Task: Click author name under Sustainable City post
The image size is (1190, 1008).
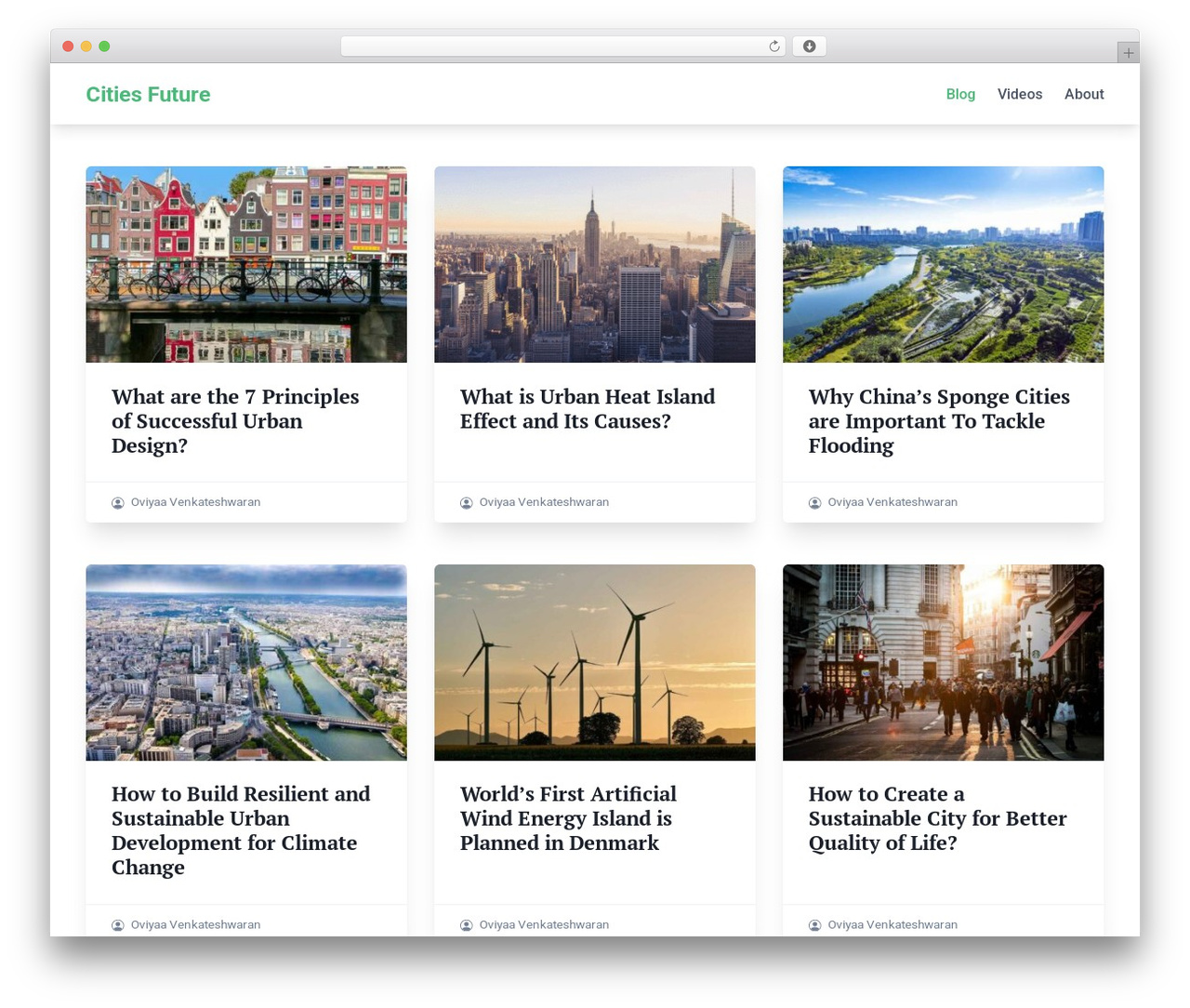Action: [x=892, y=925]
